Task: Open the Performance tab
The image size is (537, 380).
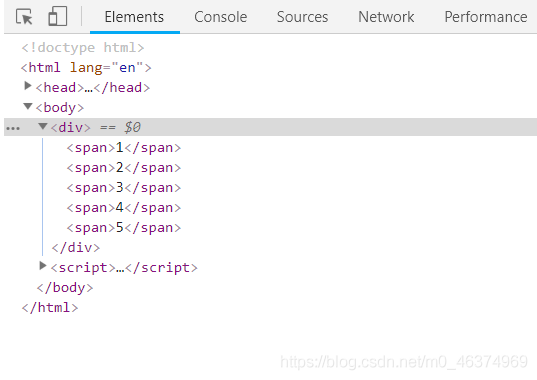Action: click(486, 17)
